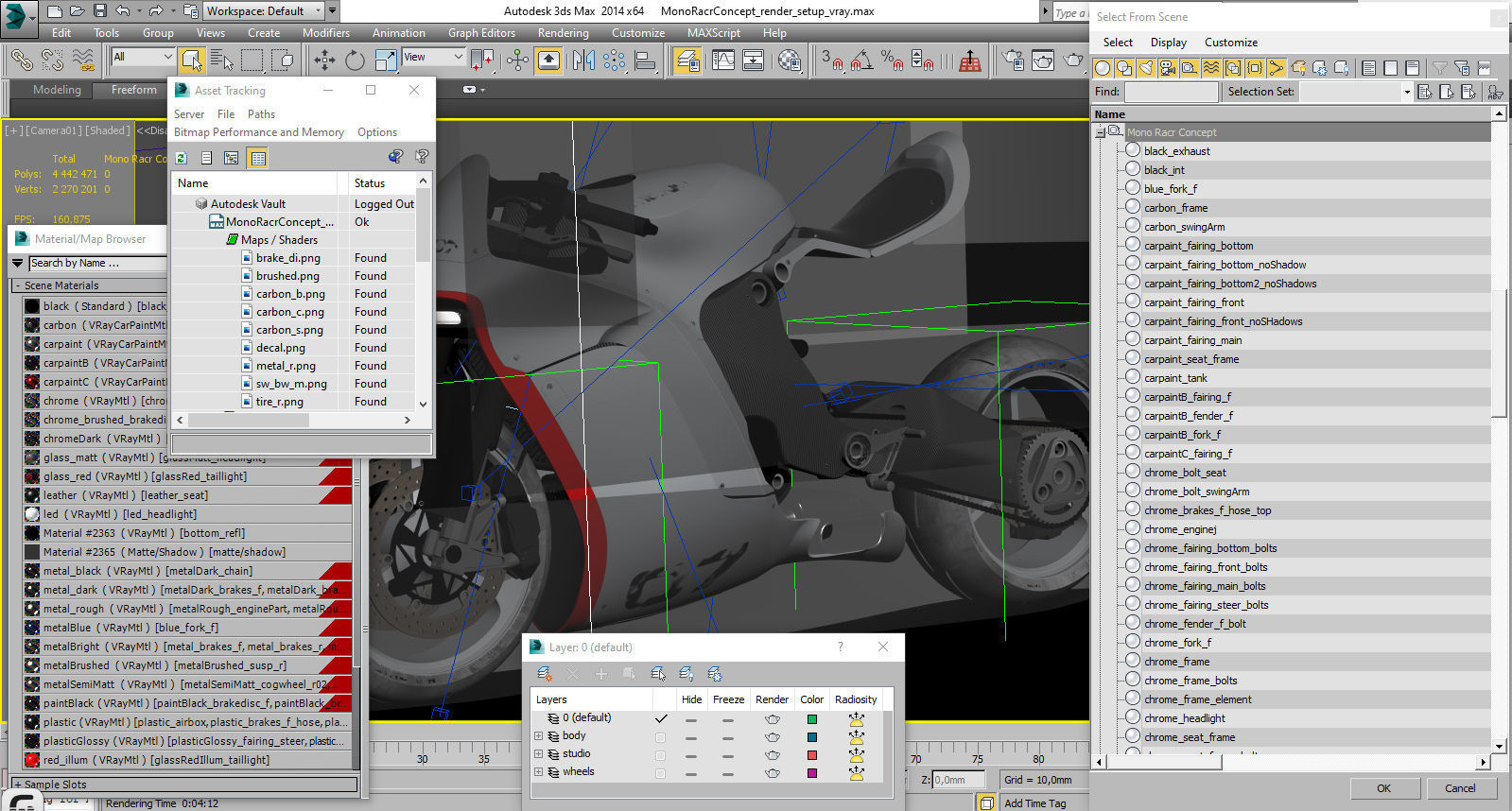Click Freeze/Unfreeze All Layers icon
Image resolution: width=1512 pixels, height=811 pixels.
715,673
